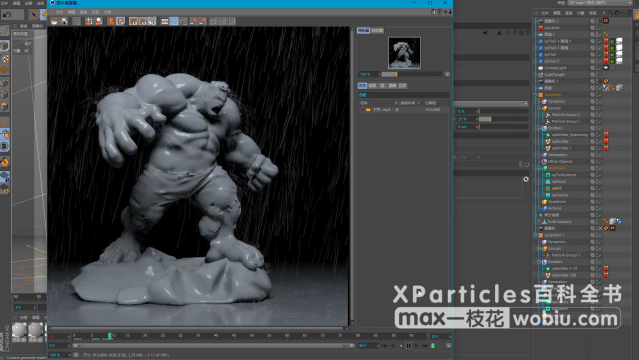Click the gray material tag on hulk-lowpoly

coord(613,221)
